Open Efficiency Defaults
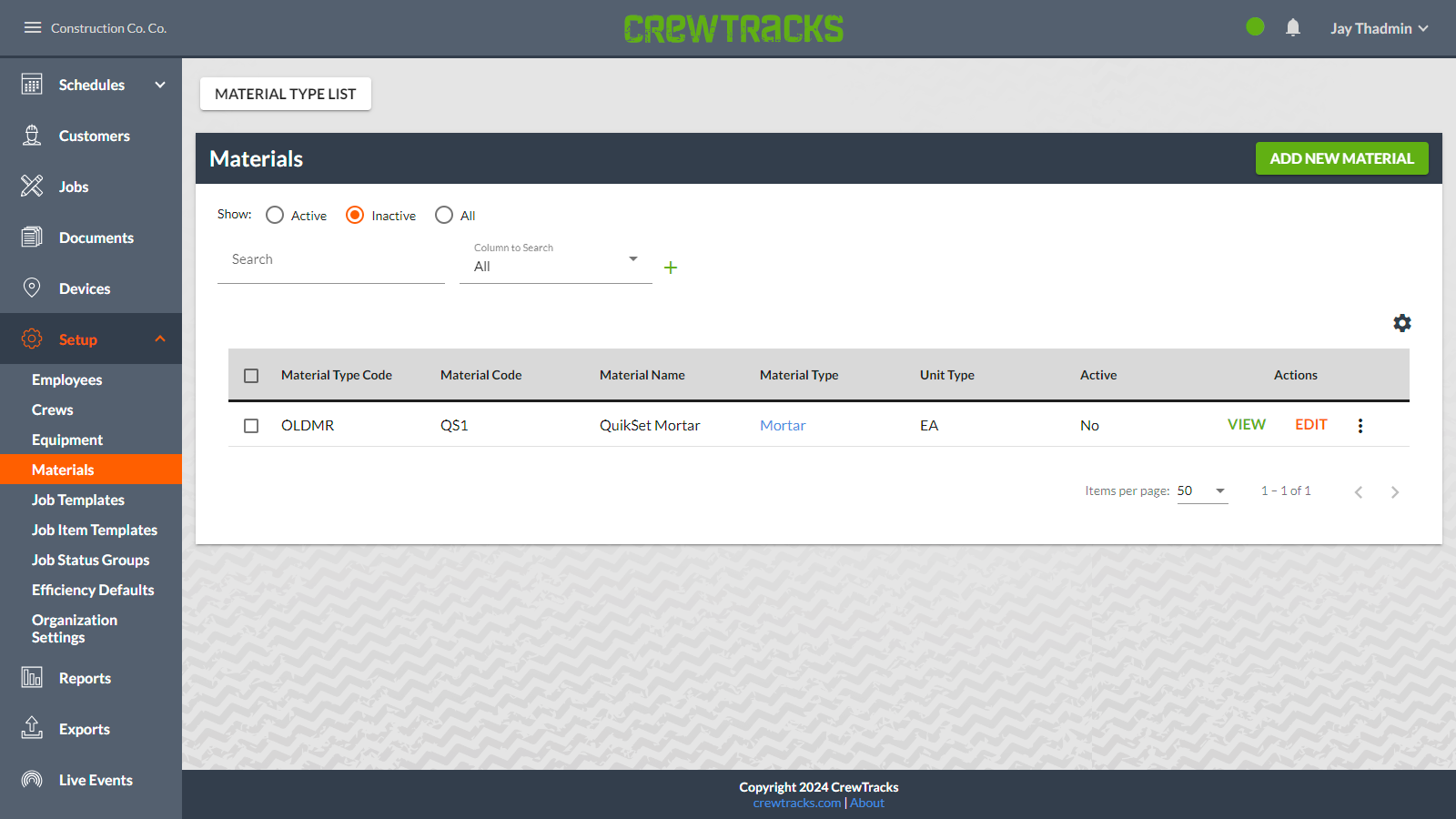The width and height of the screenshot is (1456, 819). pos(93,590)
